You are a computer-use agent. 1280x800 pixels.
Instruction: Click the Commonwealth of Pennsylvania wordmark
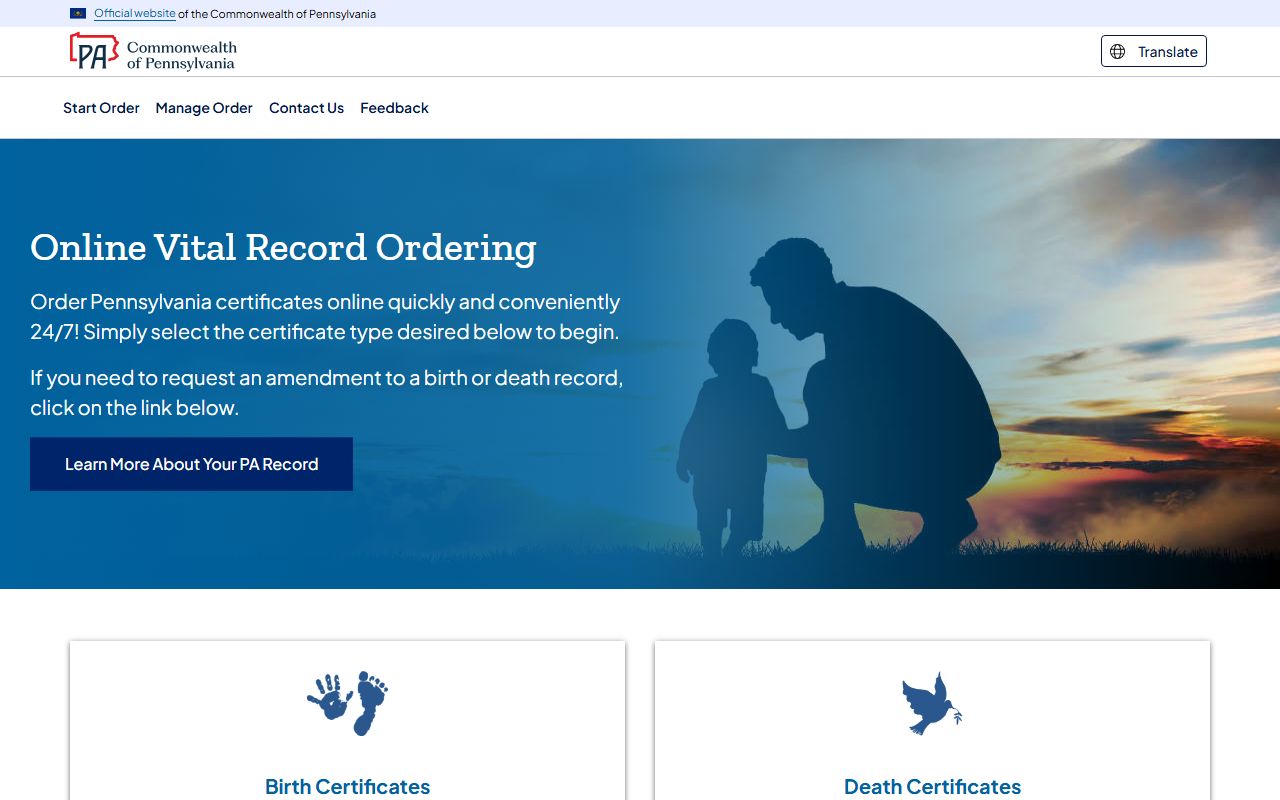[182, 55]
